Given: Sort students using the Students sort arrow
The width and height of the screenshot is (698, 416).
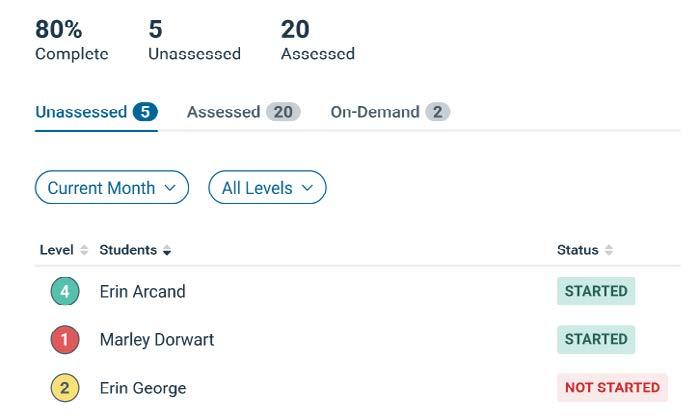Looking at the screenshot, I should [x=167, y=250].
